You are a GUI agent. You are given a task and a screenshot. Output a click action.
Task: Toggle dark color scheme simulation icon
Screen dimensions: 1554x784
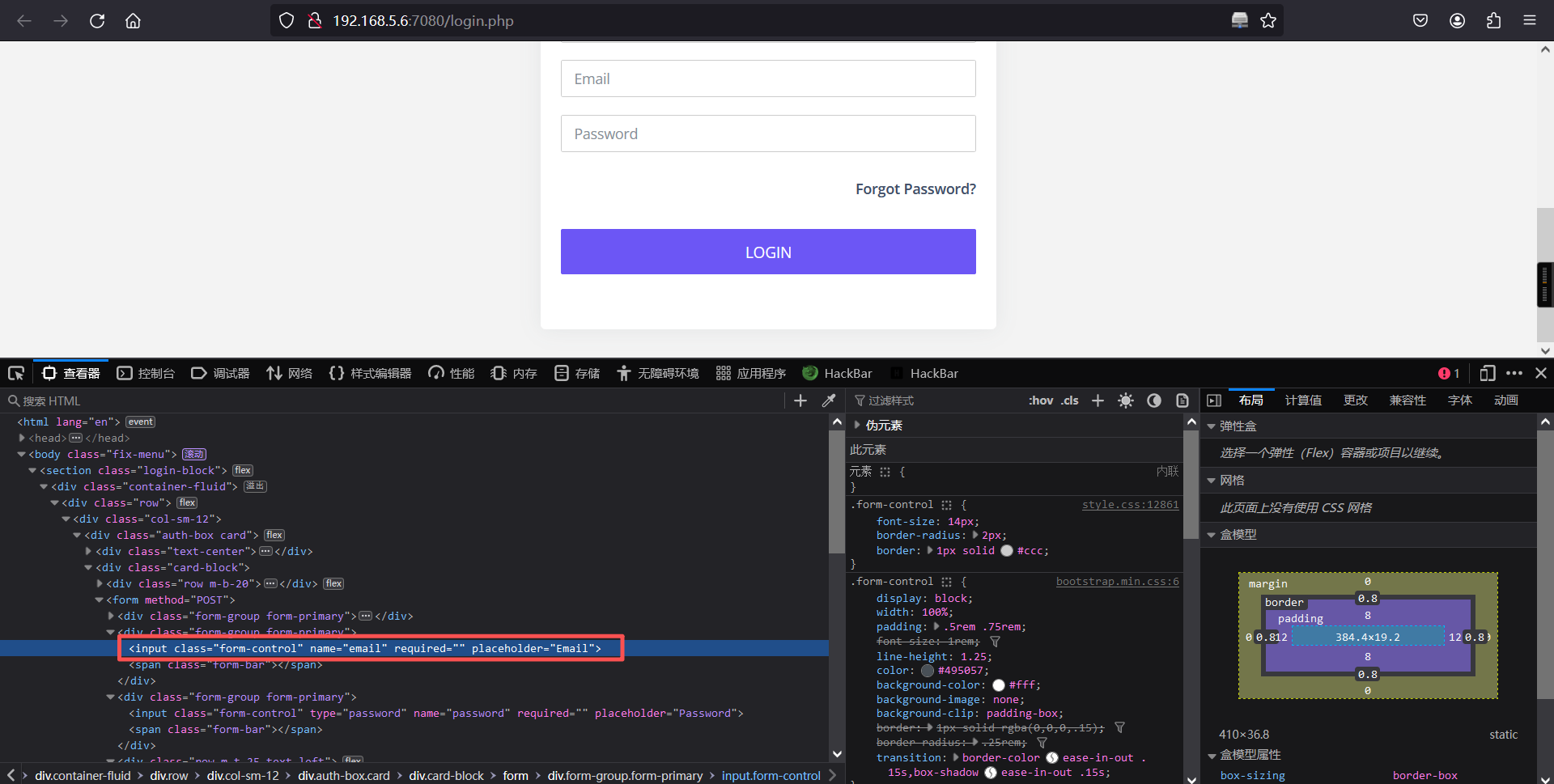[1154, 400]
